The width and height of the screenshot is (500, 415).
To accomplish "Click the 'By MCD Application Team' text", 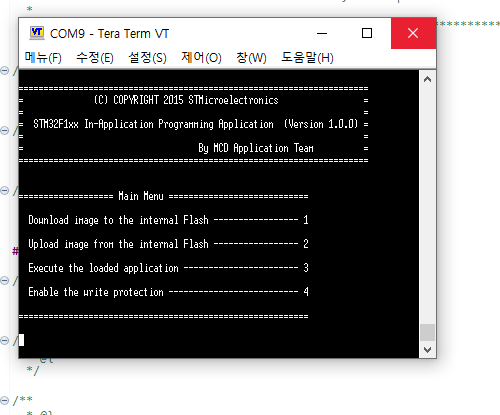I will click(256, 148).
